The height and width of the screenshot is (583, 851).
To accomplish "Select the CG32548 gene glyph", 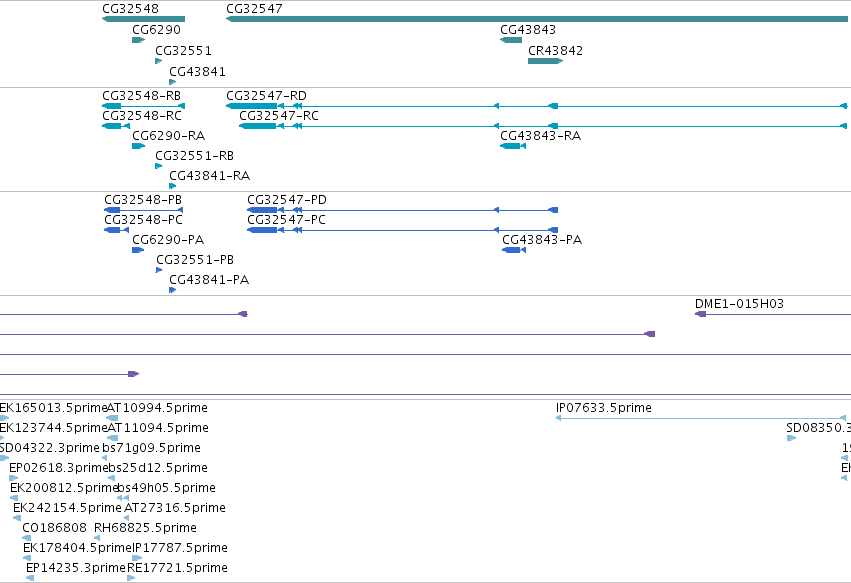I will (143, 19).
